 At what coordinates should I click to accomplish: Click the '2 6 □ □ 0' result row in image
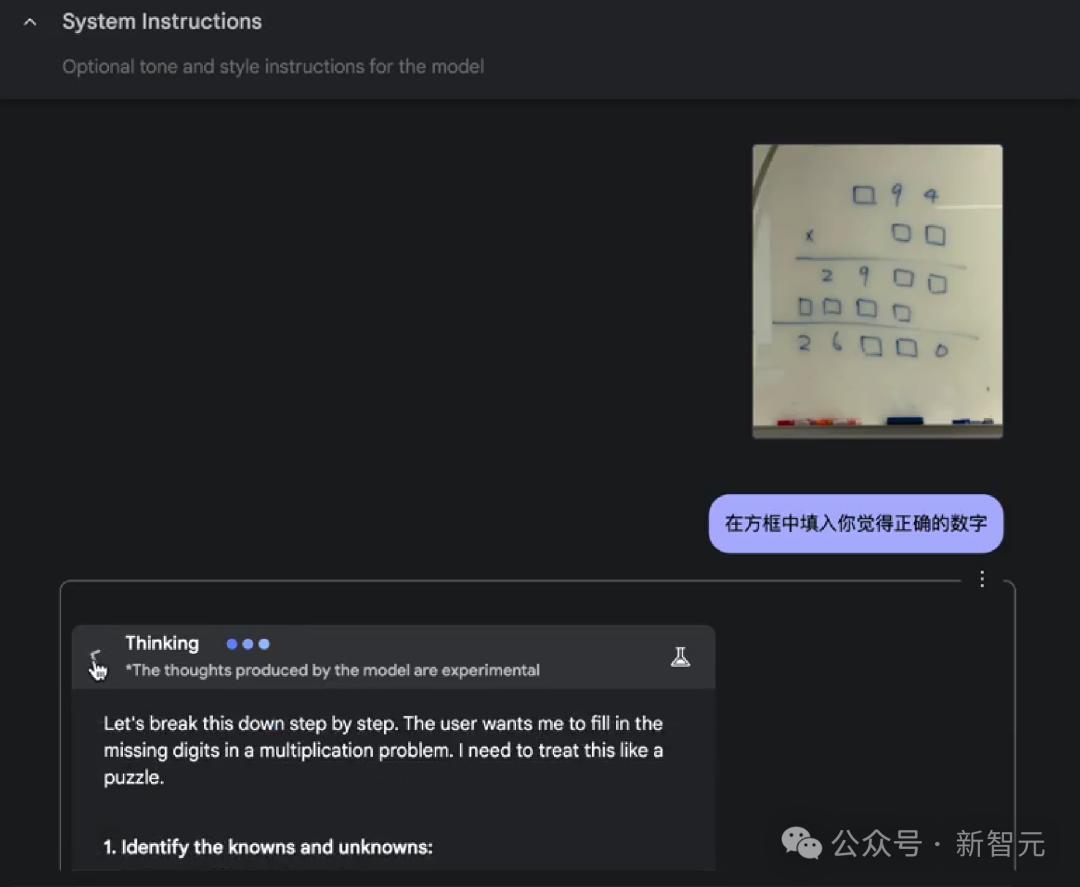click(x=872, y=344)
